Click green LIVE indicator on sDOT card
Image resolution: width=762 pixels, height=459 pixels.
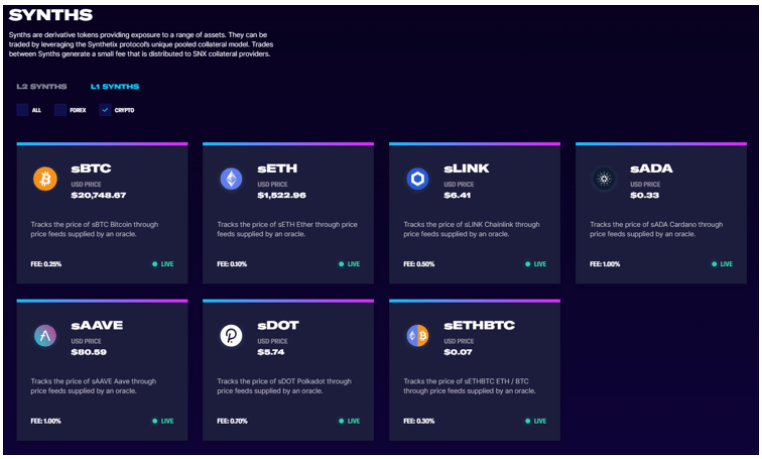tap(349, 421)
